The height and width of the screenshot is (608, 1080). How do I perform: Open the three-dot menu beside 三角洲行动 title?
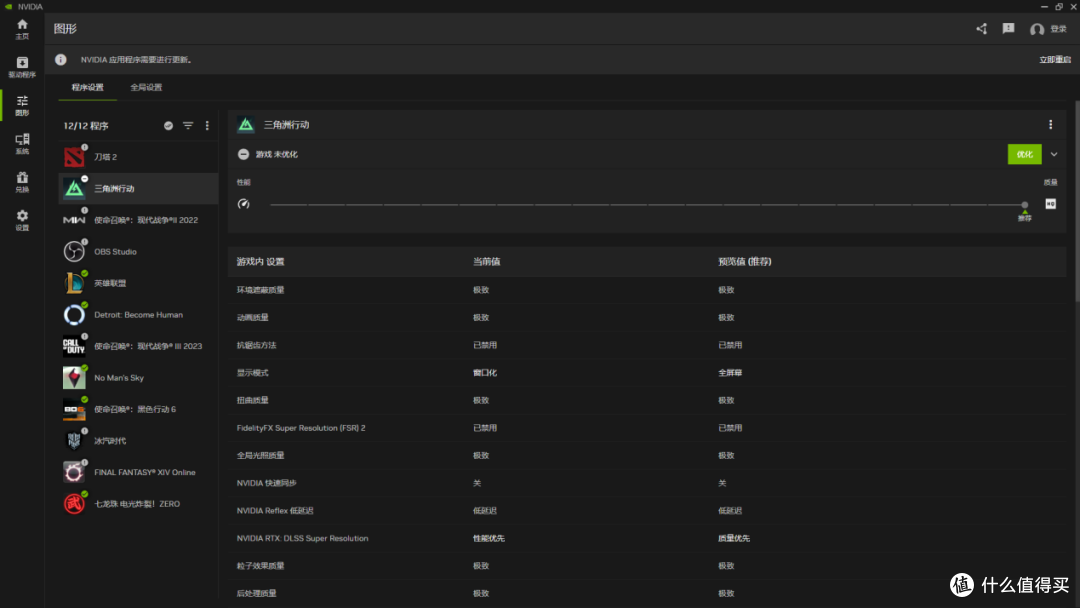pyautogui.click(x=1050, y=125)
